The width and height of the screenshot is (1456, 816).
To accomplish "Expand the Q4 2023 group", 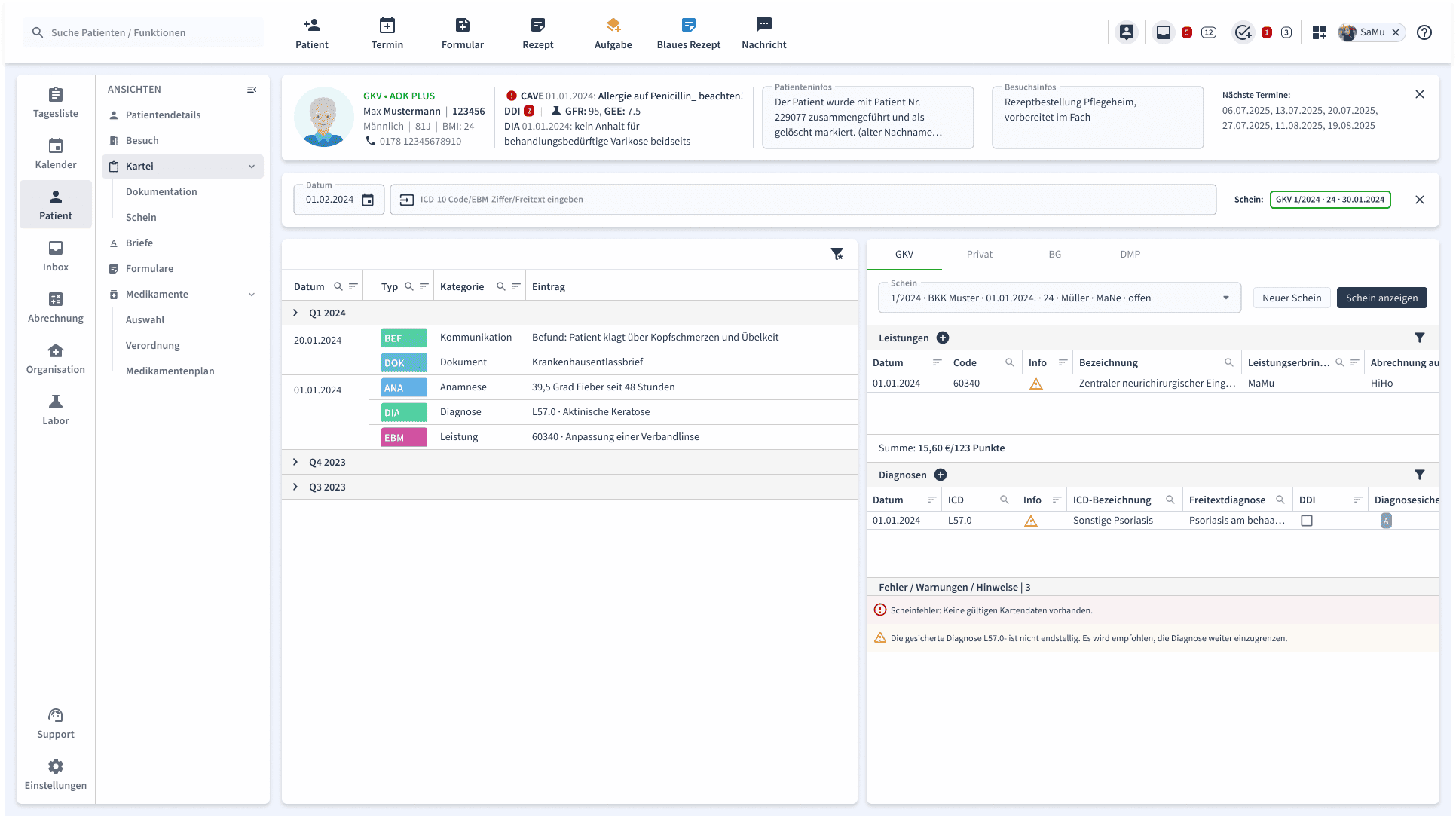I will tap(295, 462).
